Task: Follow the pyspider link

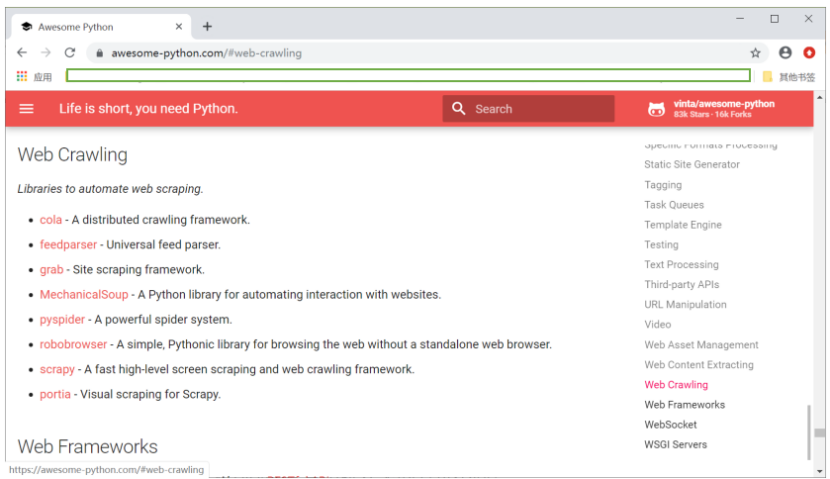Action: point(62,319)
